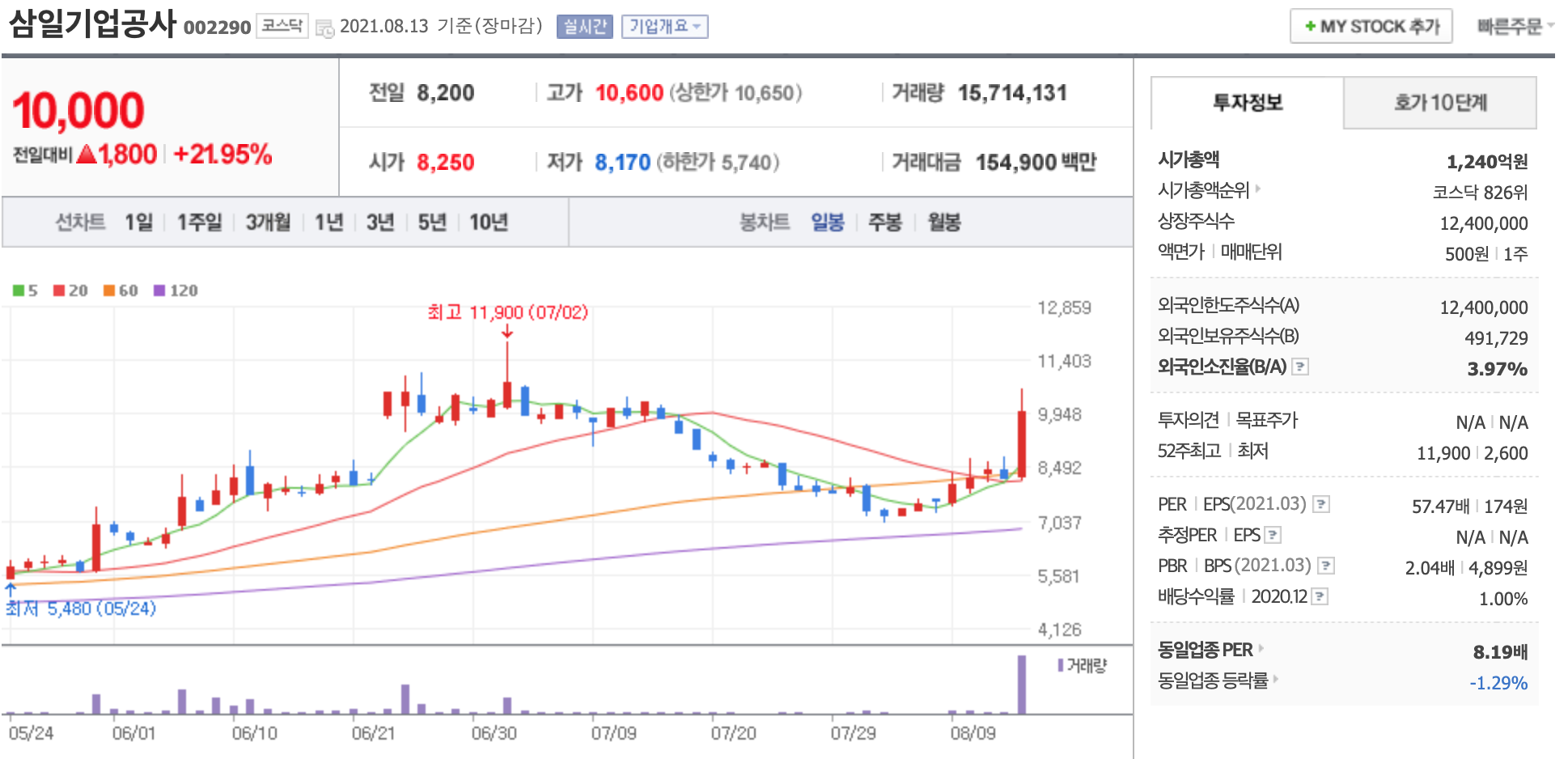Click the 시가 value 8,250
The height and width of the screenshot is (759, 1568).
pyautogui.click(x=445, y=163)
